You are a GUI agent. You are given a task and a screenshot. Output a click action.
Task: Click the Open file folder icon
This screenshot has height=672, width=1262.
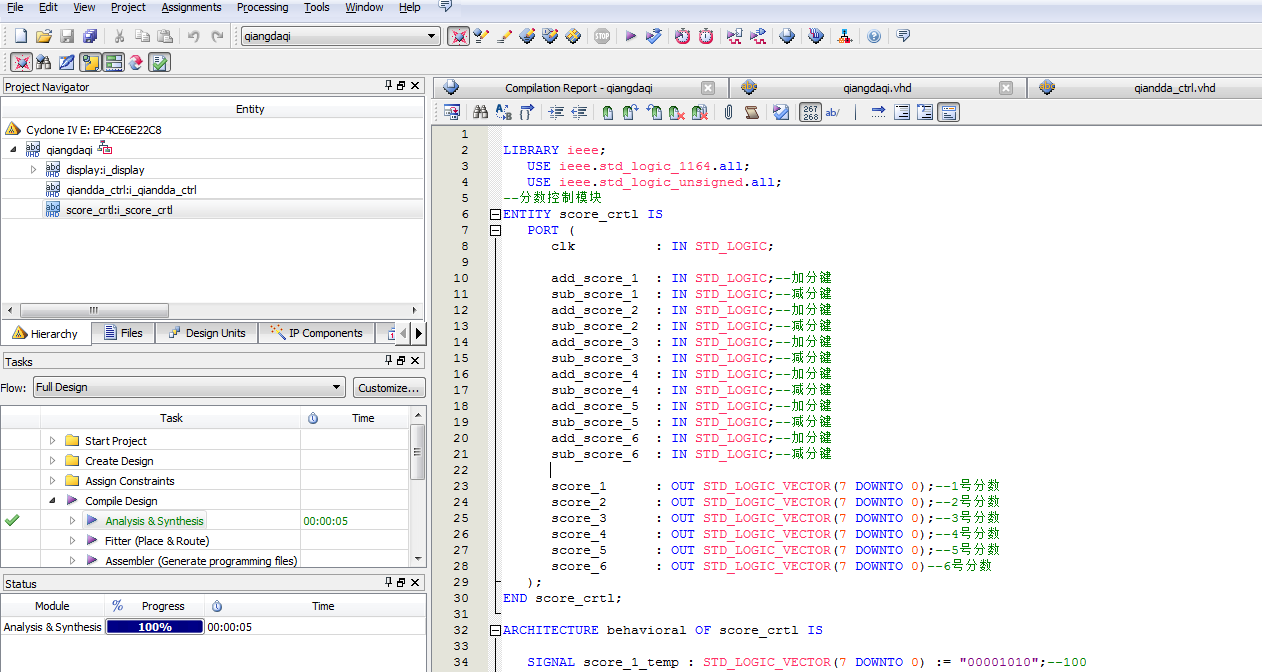pyautogui.click(x=43, y=36)
